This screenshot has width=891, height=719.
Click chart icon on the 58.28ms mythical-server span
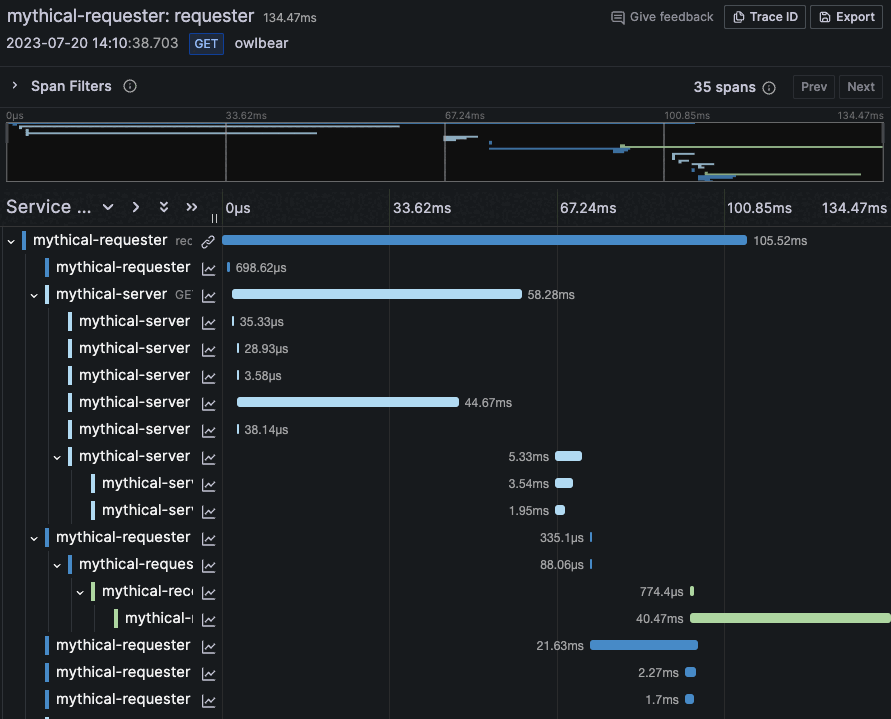click(209, 296)
